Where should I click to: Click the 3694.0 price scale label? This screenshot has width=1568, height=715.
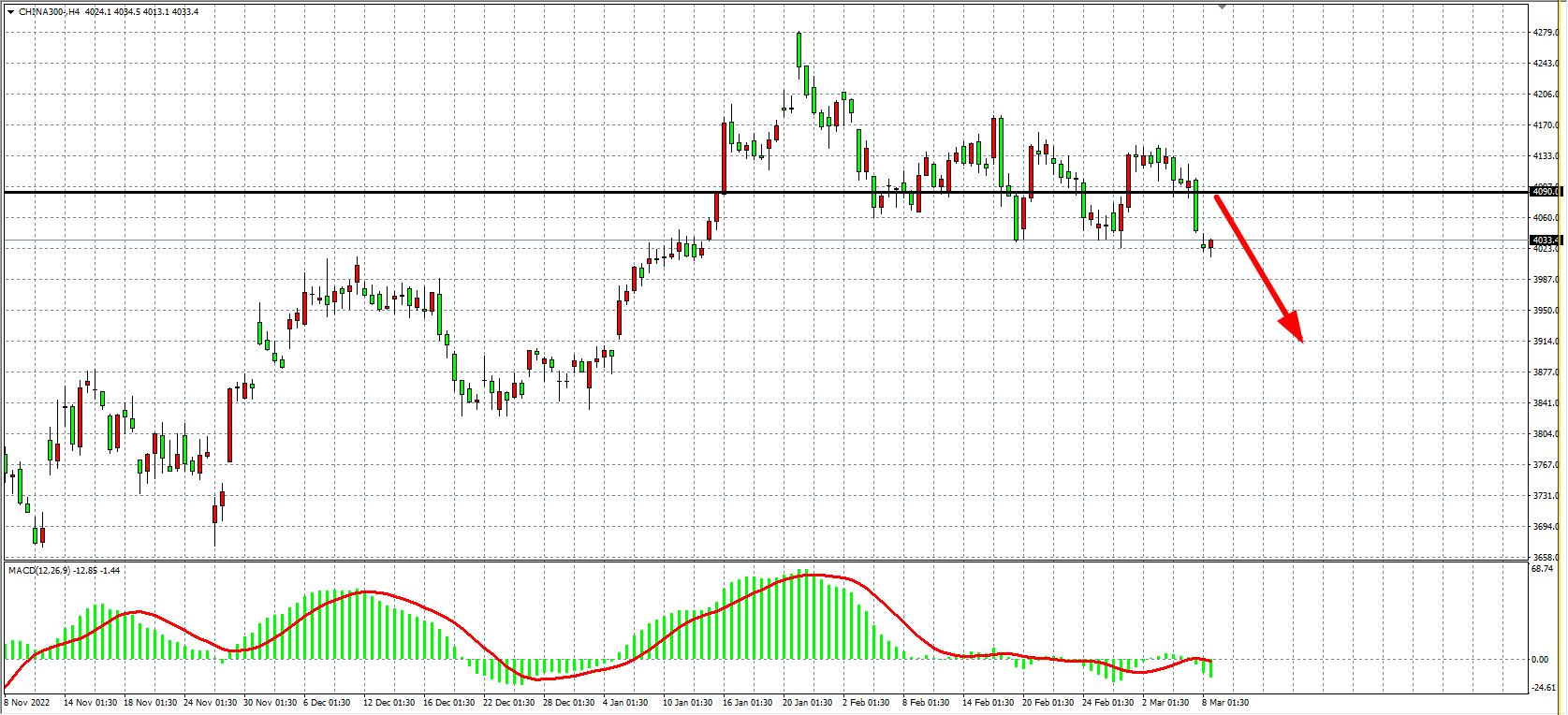coord(1545,527)
